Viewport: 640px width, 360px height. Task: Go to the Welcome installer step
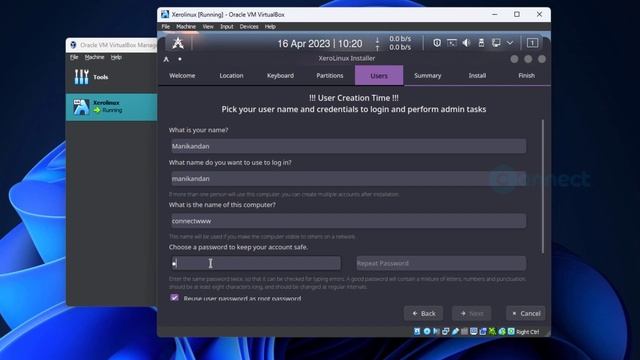tap(182, 76)
